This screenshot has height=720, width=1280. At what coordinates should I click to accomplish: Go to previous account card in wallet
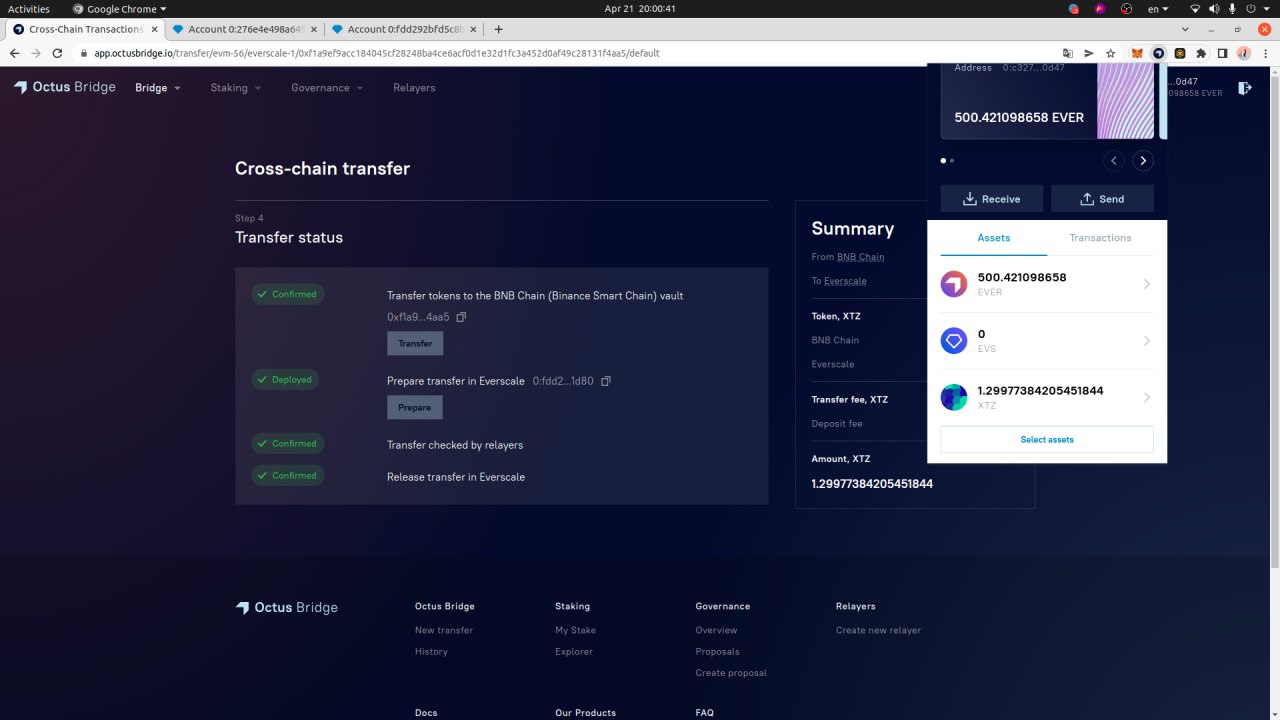[1114, 161]
